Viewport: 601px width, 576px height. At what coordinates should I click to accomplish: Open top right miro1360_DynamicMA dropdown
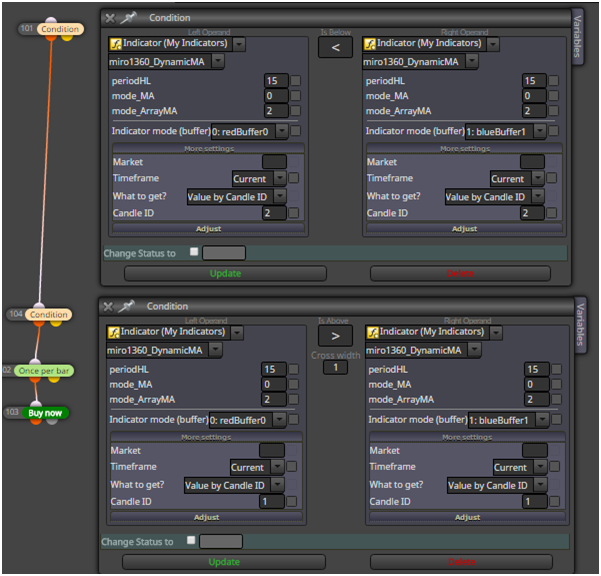472,61
